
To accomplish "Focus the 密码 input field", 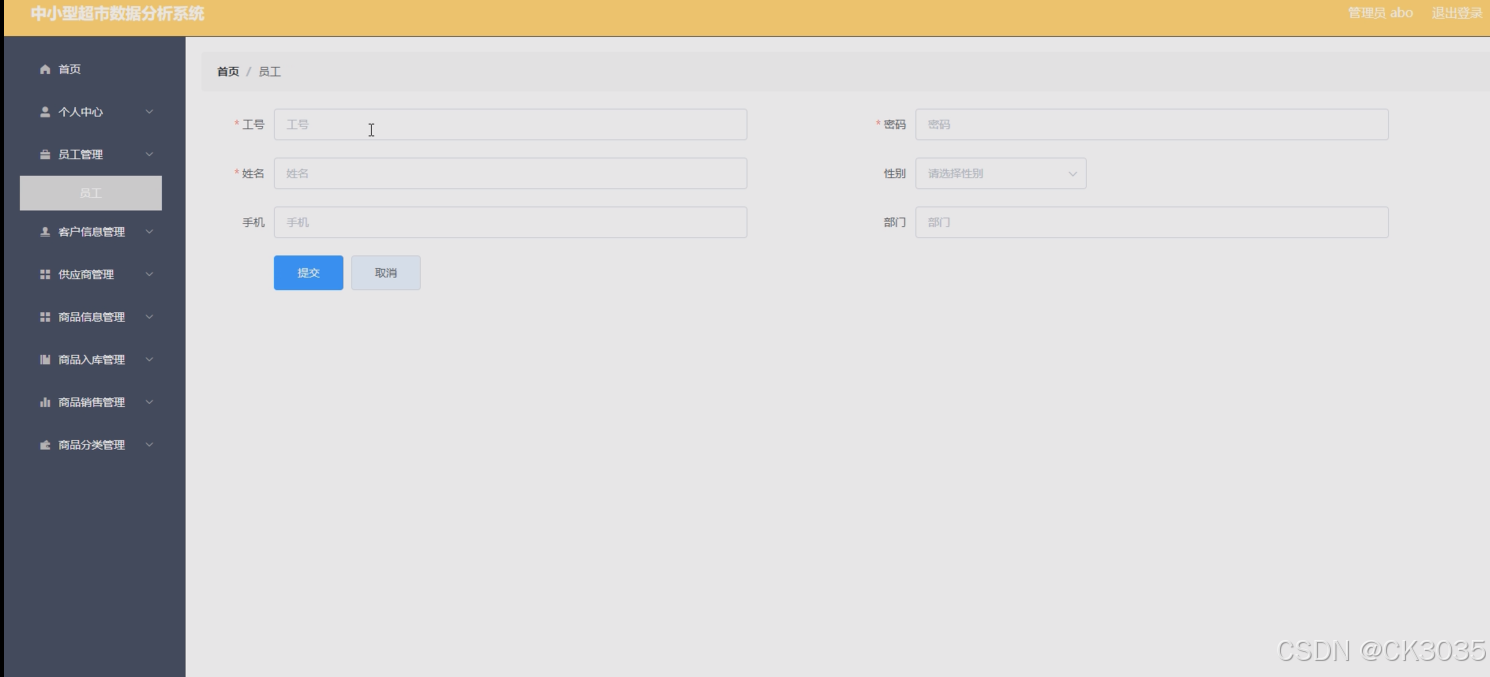I will [1152, 125].
